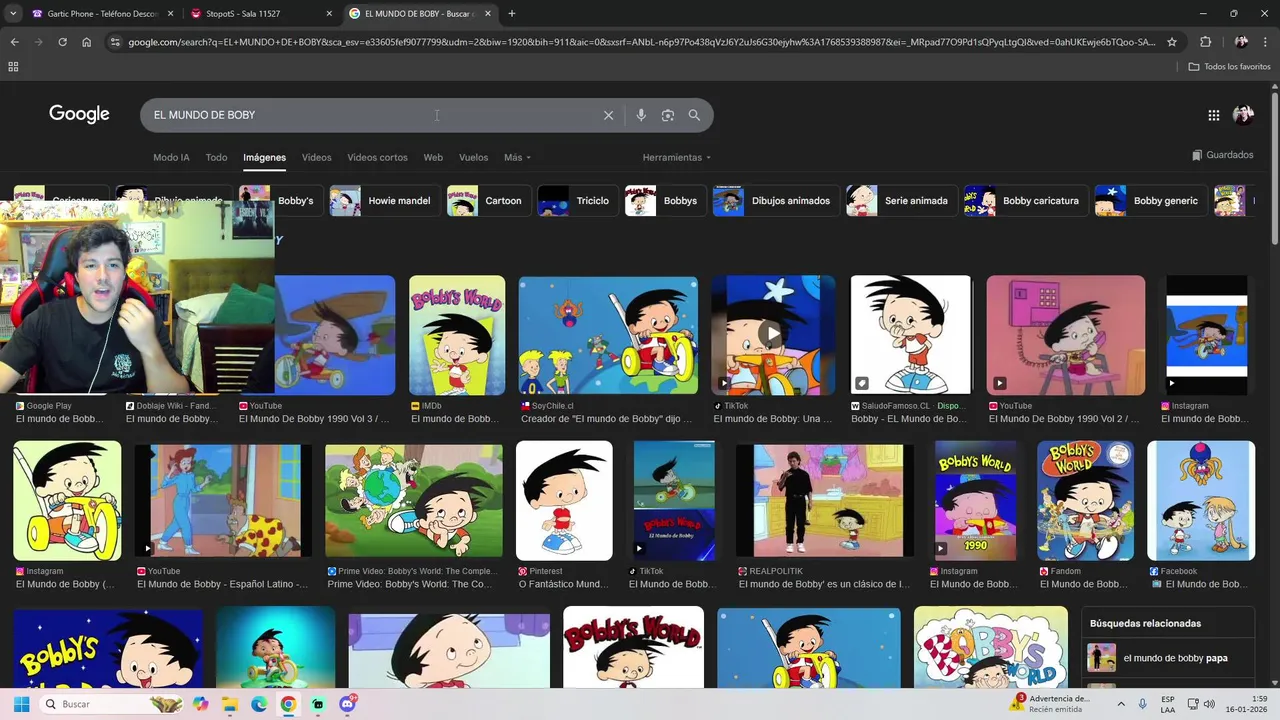Bookmark this page with the star icon
Viewport: 1280px width, 720px height.
coord(1172,42)
